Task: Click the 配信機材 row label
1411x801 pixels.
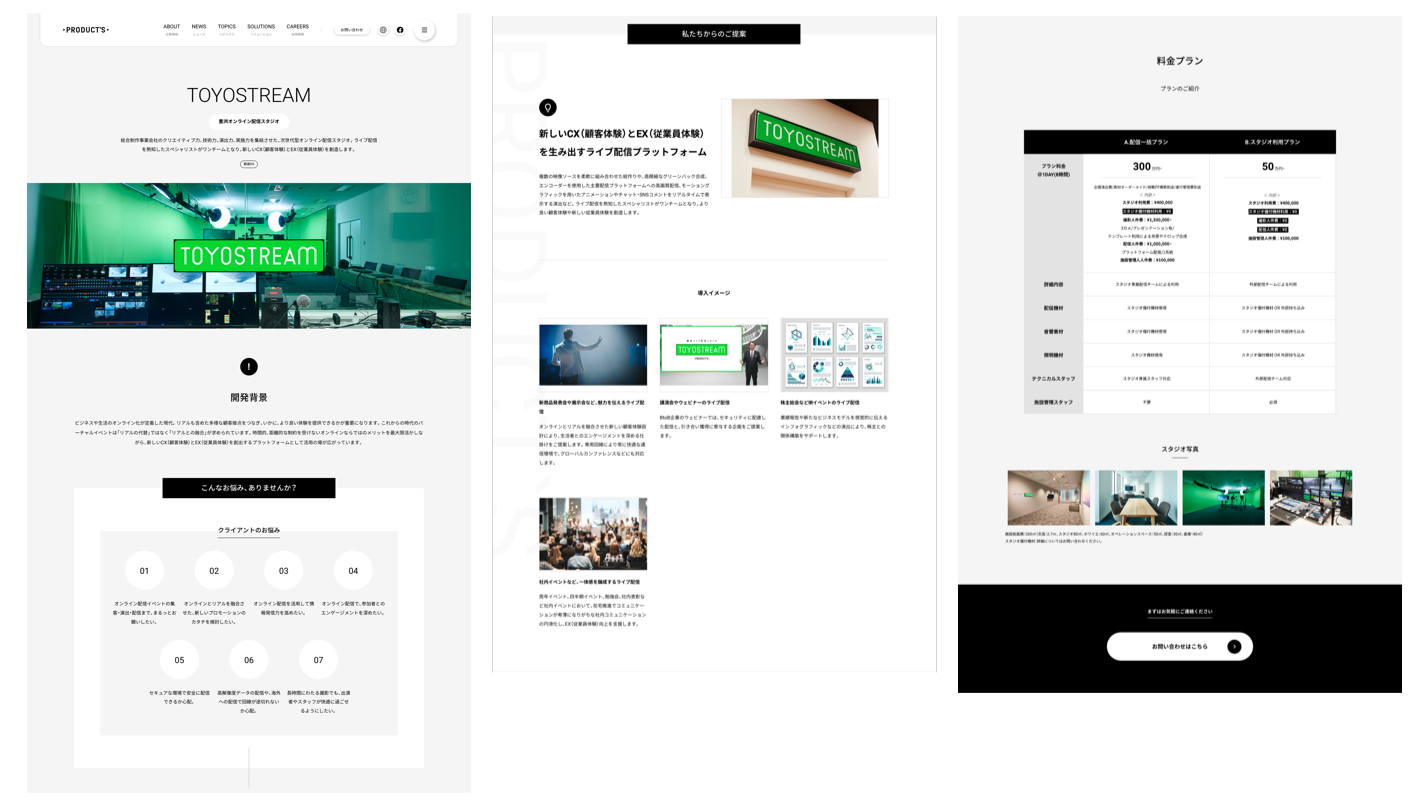Action: pyautogui.click(x=1053, y=308)
